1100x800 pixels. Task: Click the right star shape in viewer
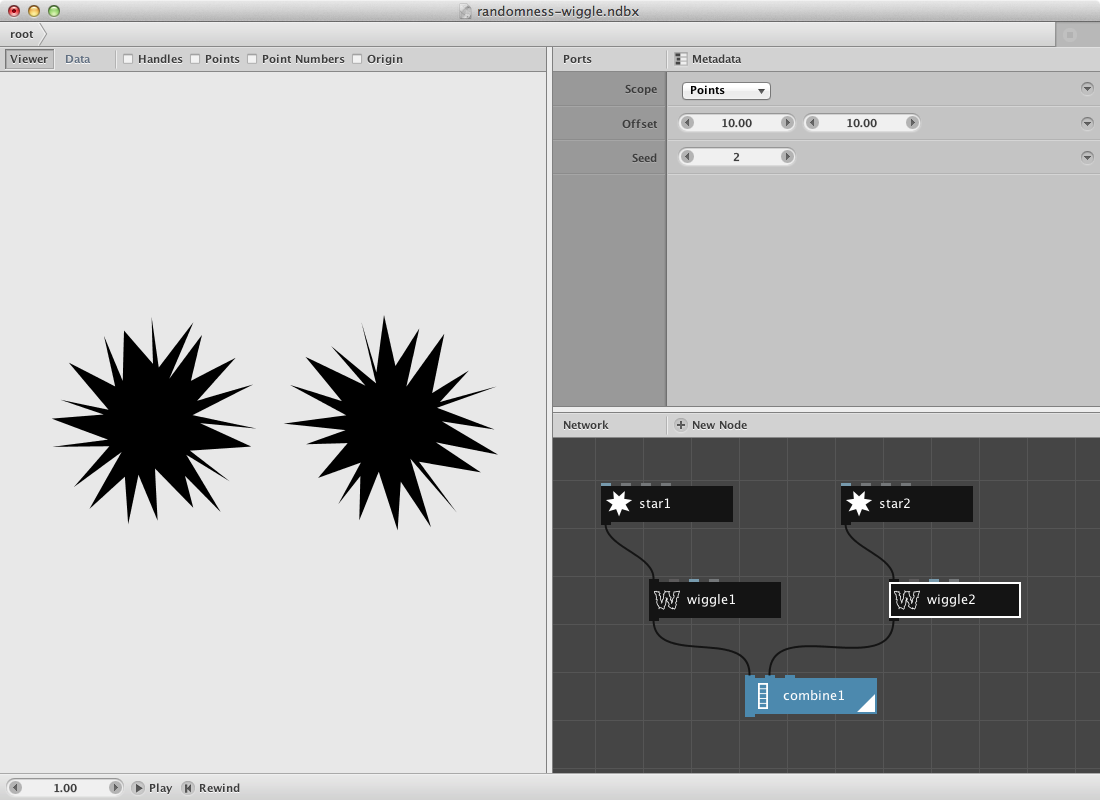point(391,423)
